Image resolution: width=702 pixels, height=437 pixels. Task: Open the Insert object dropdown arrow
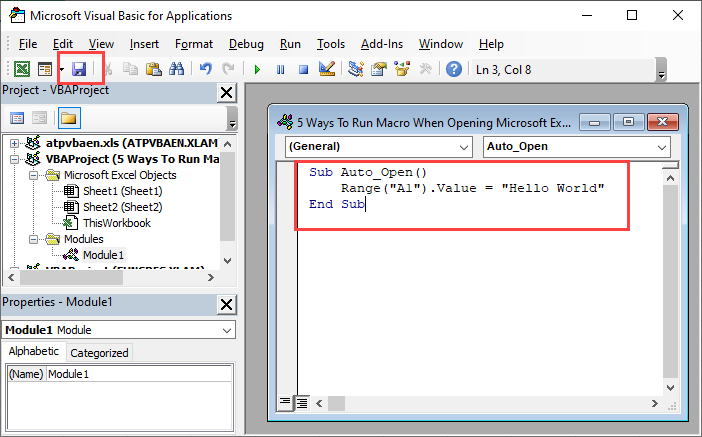pos(62,69)
